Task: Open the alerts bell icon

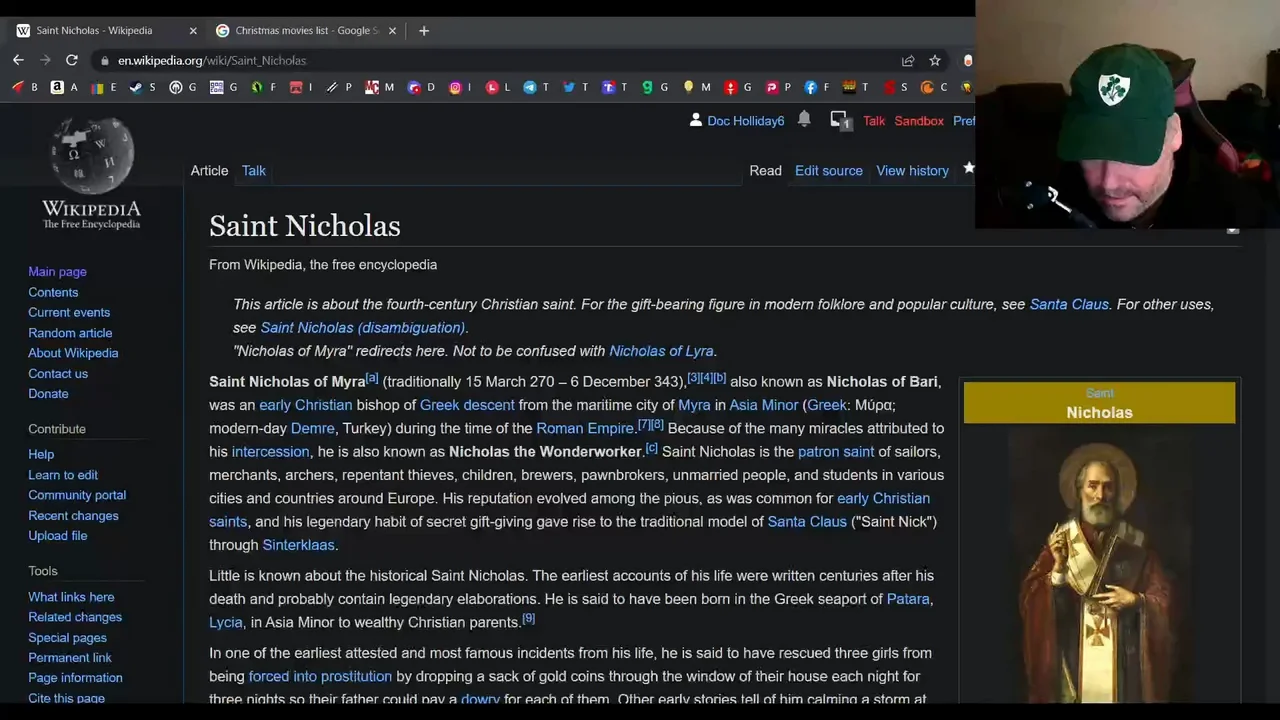Action: [x=804, y=120]
